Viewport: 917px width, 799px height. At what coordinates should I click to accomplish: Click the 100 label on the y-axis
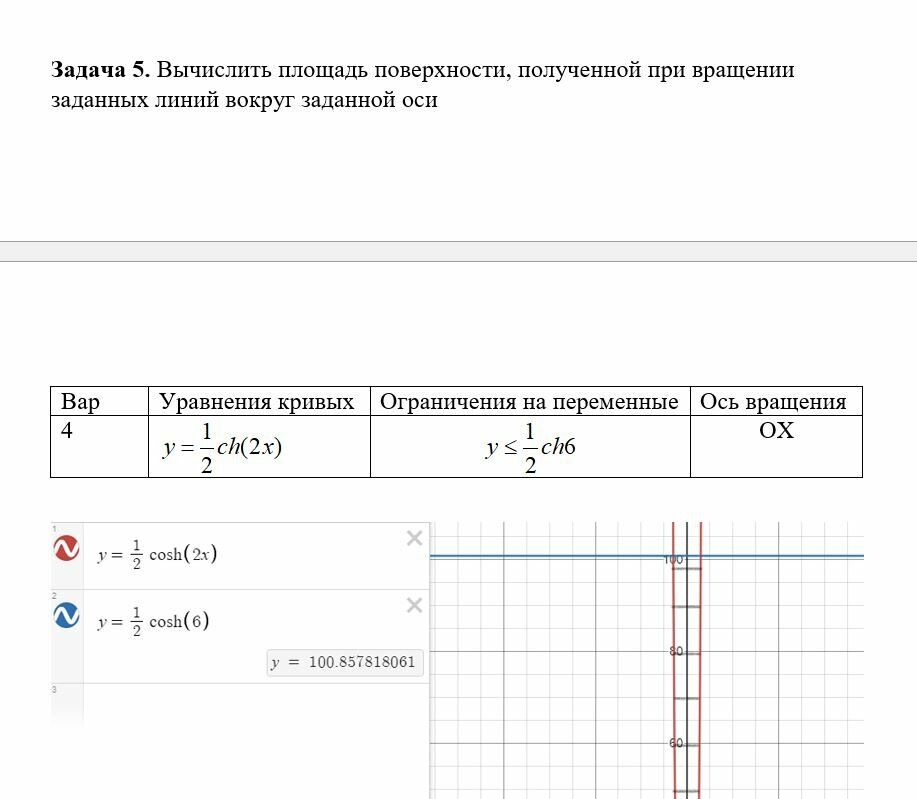point(674,560)
